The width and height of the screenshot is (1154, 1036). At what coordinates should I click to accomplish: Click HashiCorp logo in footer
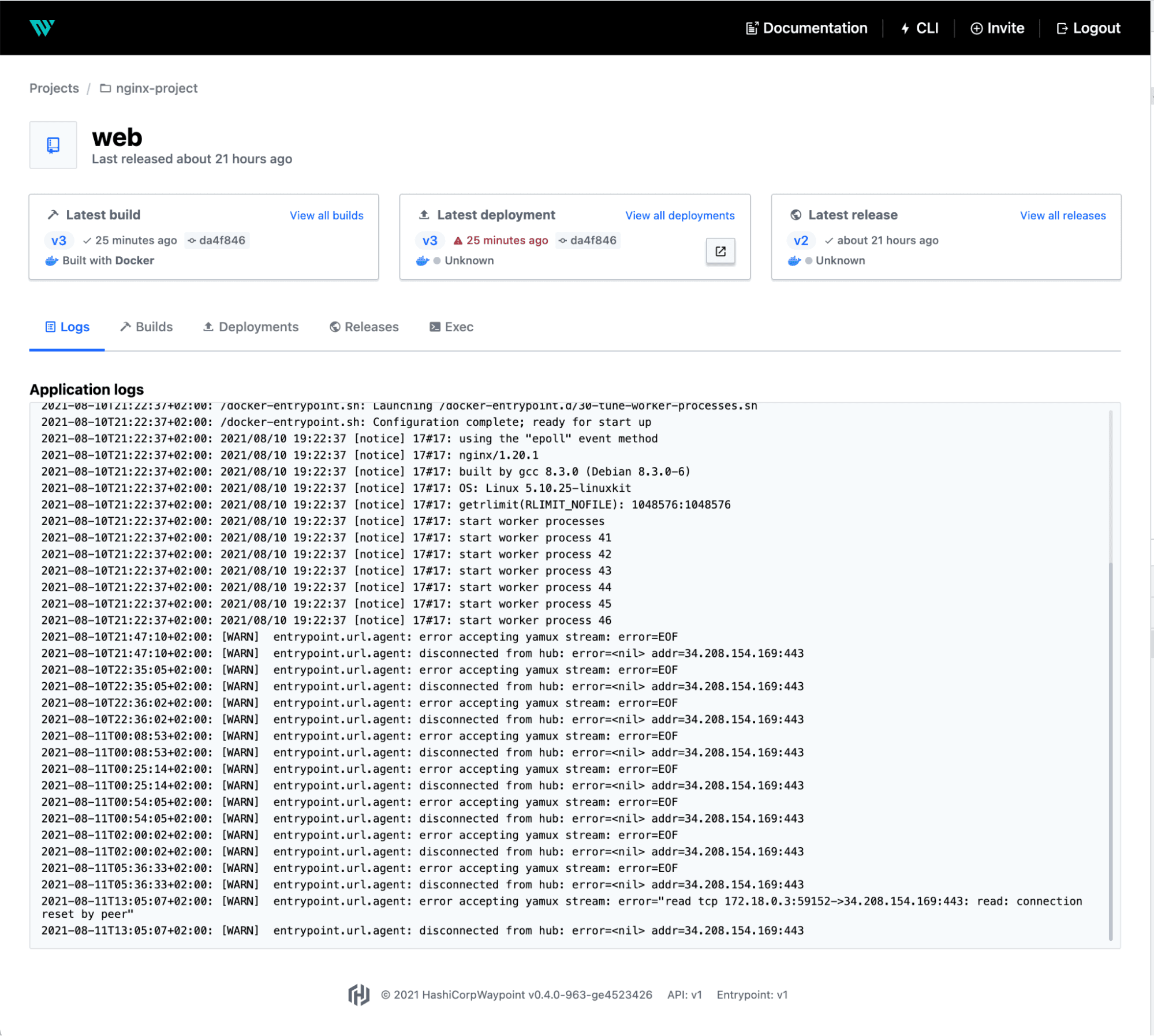(358, 994)
